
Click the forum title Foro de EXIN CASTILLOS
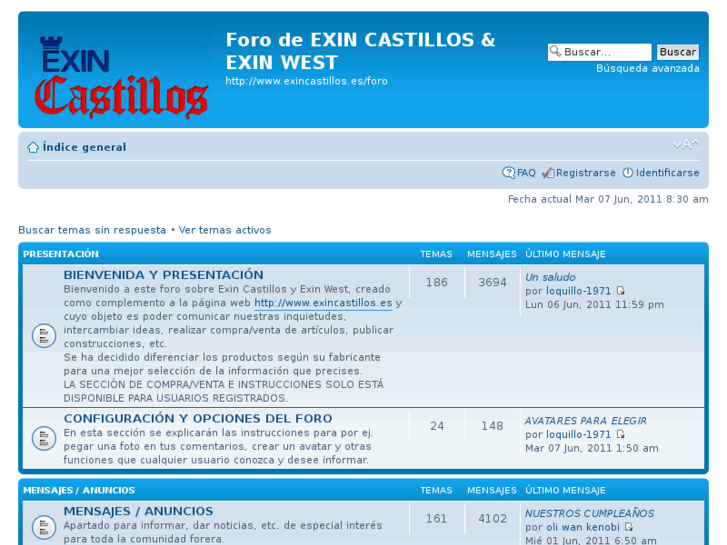click(360, 51)
